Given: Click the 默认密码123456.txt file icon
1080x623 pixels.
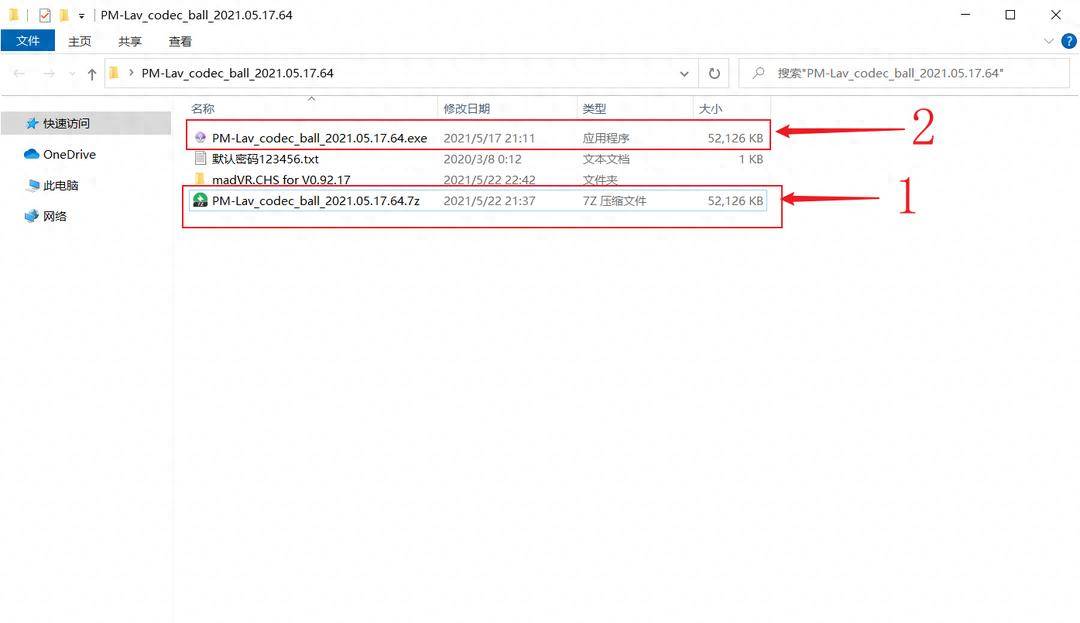Looking at the screenshot, I should click(200, 159).
